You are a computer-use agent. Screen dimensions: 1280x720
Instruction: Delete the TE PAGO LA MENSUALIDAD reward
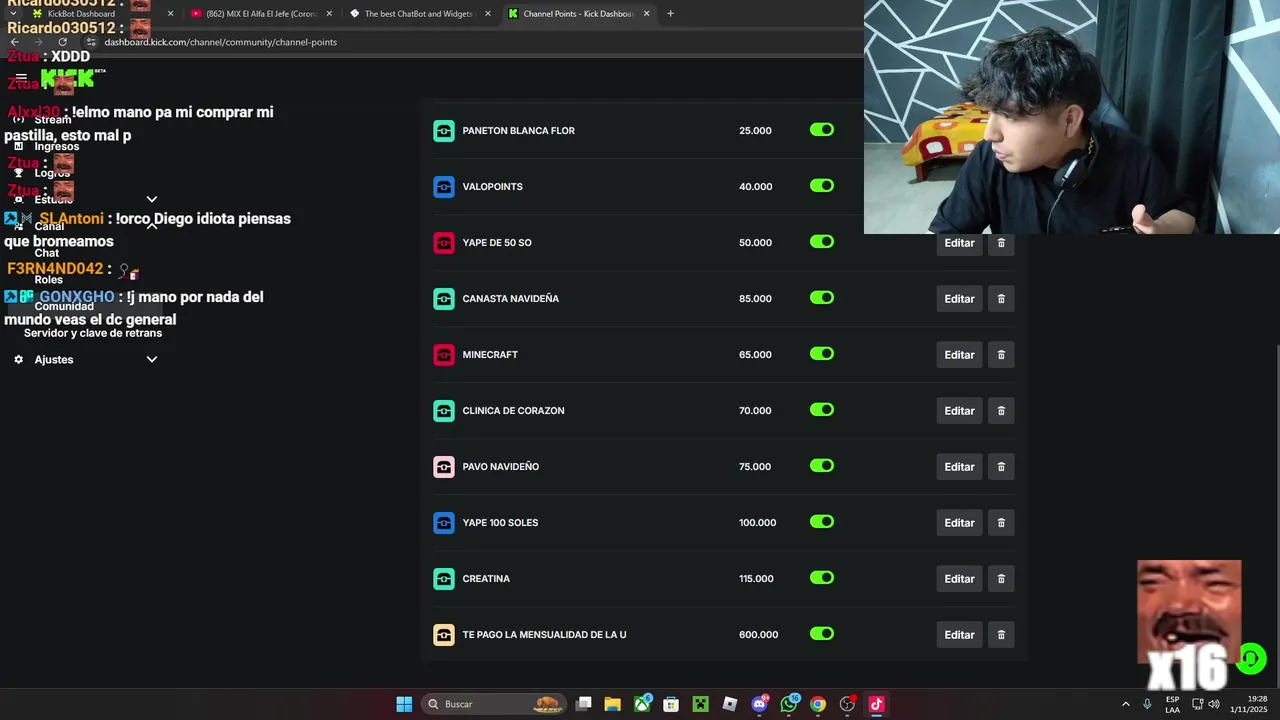(1001, 635)
